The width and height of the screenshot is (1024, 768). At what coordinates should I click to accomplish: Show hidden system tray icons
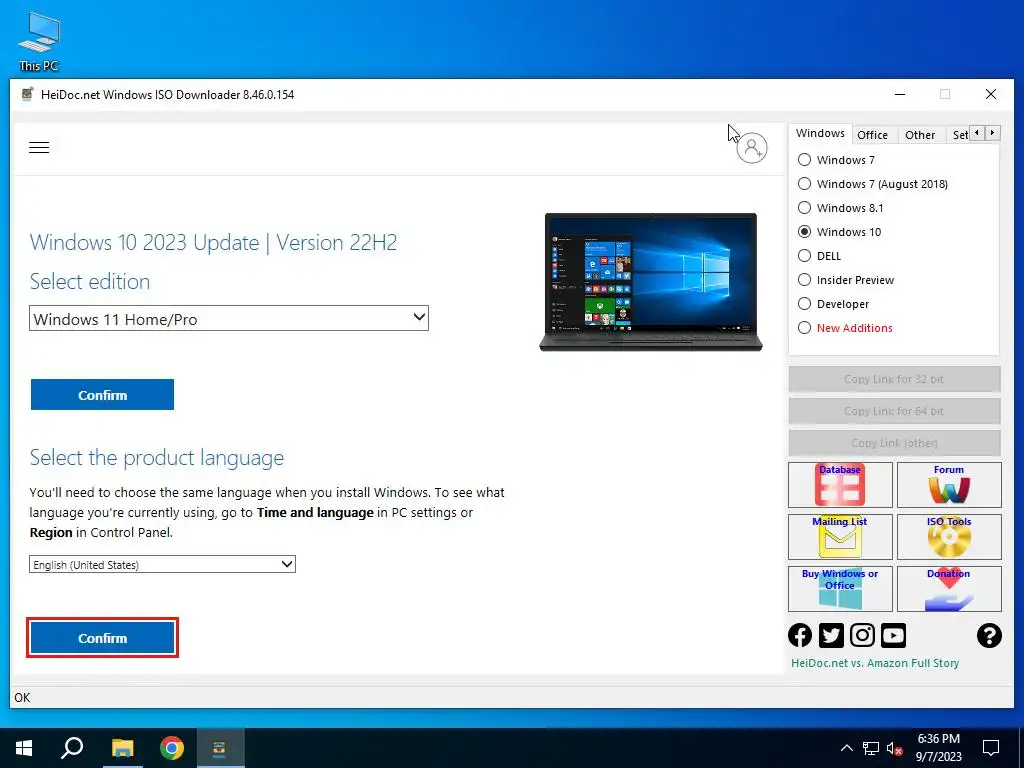(846, 748)
